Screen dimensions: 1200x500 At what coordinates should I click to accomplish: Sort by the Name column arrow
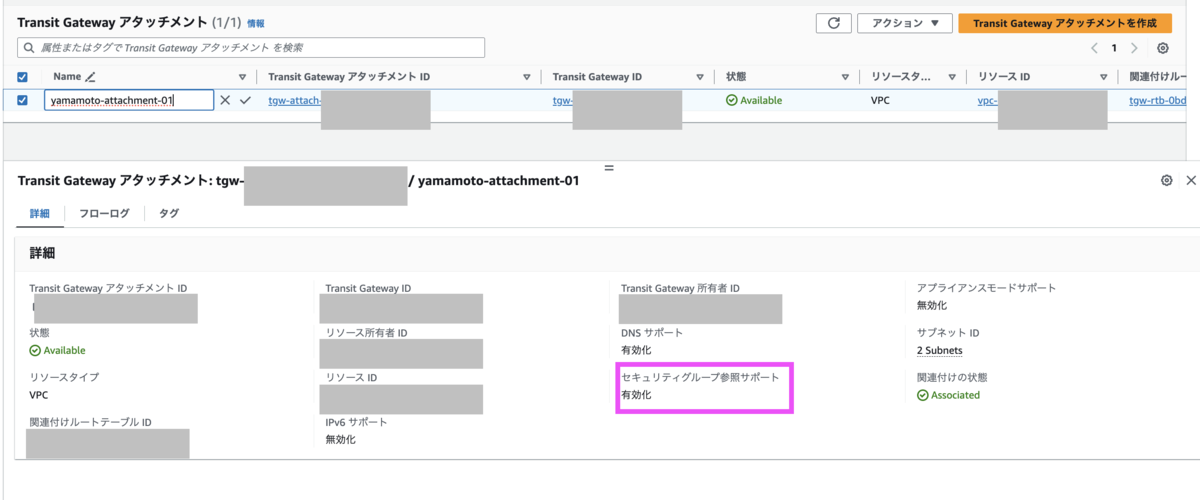[242, 77]
